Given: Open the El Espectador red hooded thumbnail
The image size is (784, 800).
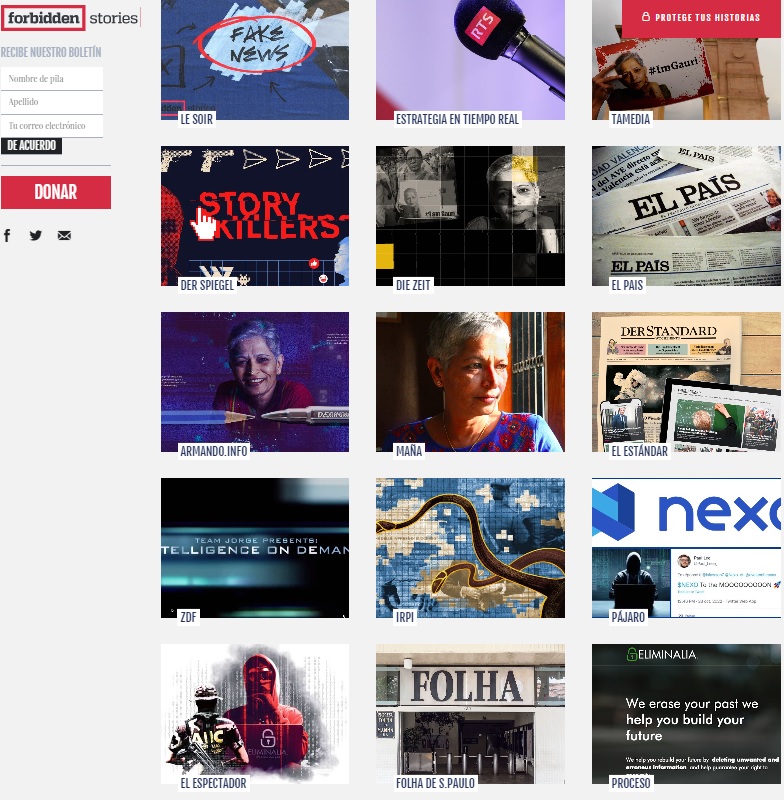Looking at the screenshot, I should pos(255,714).
